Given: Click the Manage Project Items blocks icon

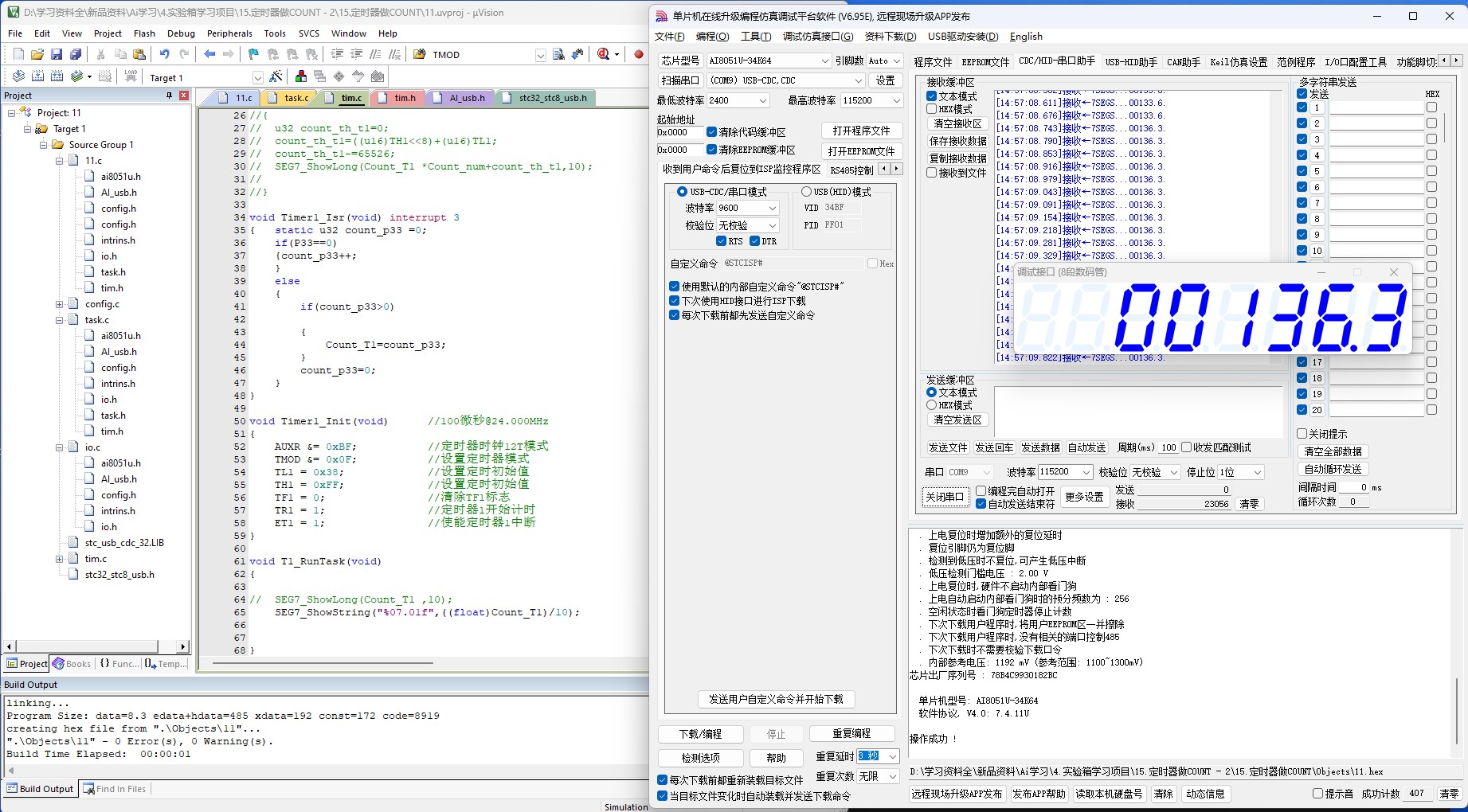Looking at the screenshot, I should 301,76.
